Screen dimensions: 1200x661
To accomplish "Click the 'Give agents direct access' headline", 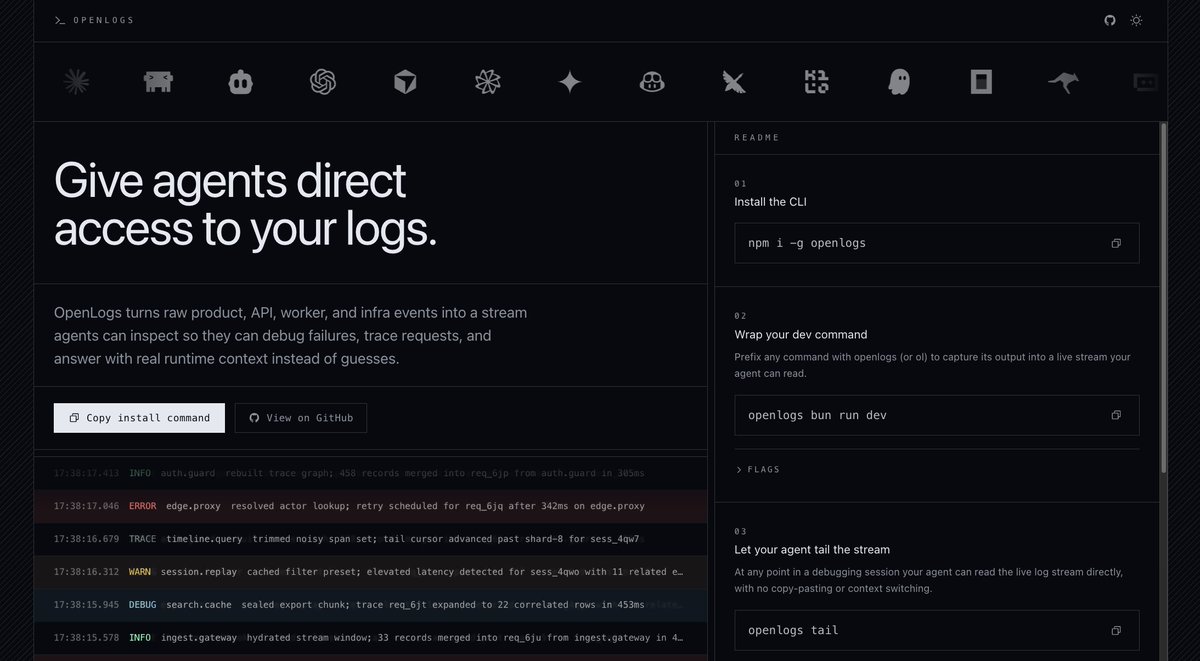I will (x=246, y=205).
